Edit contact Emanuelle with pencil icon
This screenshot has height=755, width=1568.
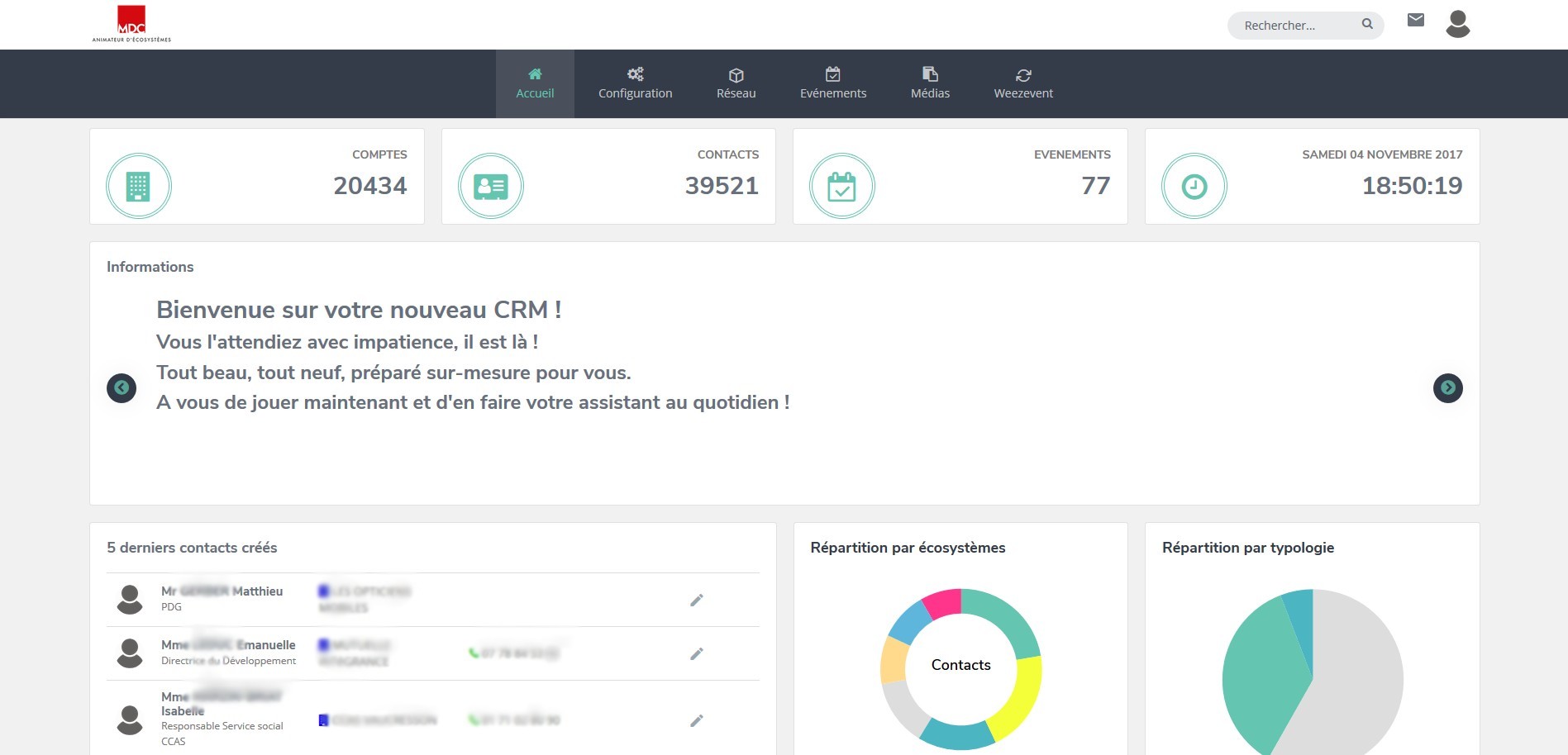pos(697,654)
